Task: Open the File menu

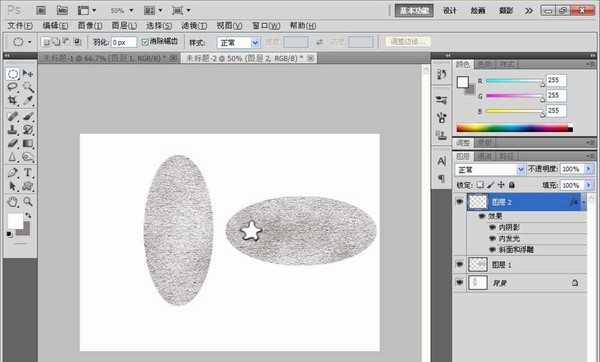Action: 20,26
